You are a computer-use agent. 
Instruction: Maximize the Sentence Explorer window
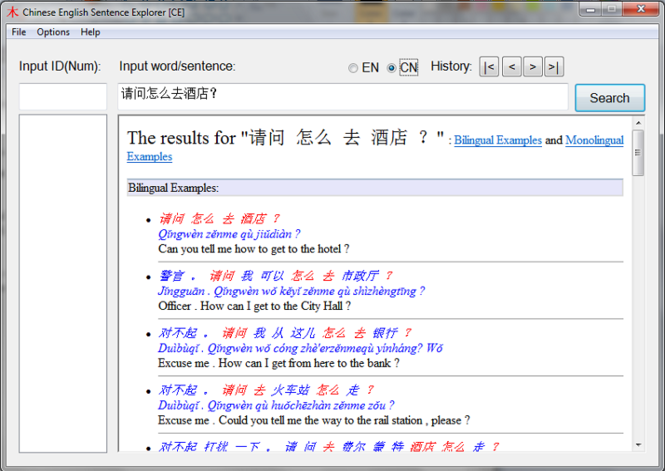coord(612,9)
